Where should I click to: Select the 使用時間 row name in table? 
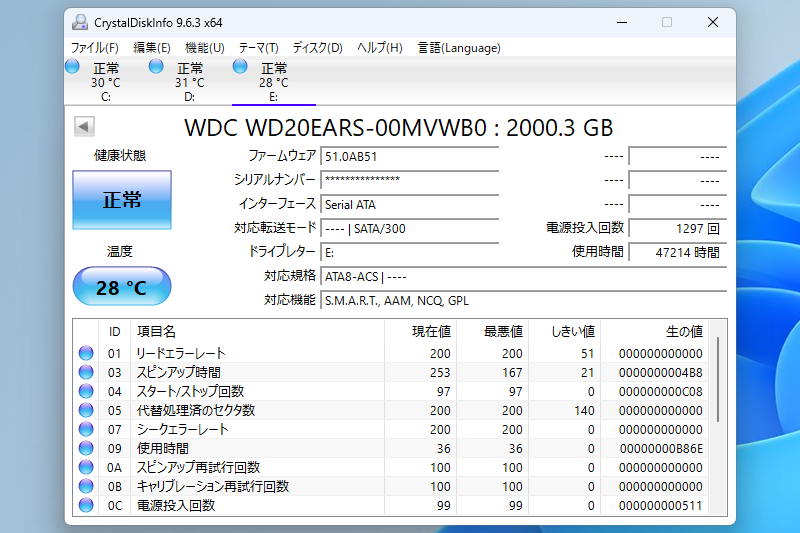[x=163, y=448]
